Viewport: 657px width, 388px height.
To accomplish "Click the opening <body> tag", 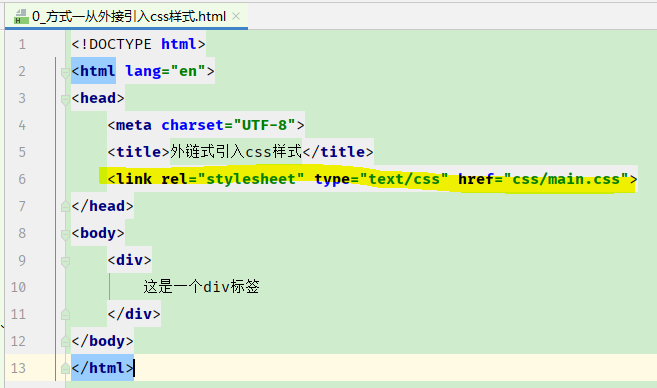I will click(x=98, y=233).
